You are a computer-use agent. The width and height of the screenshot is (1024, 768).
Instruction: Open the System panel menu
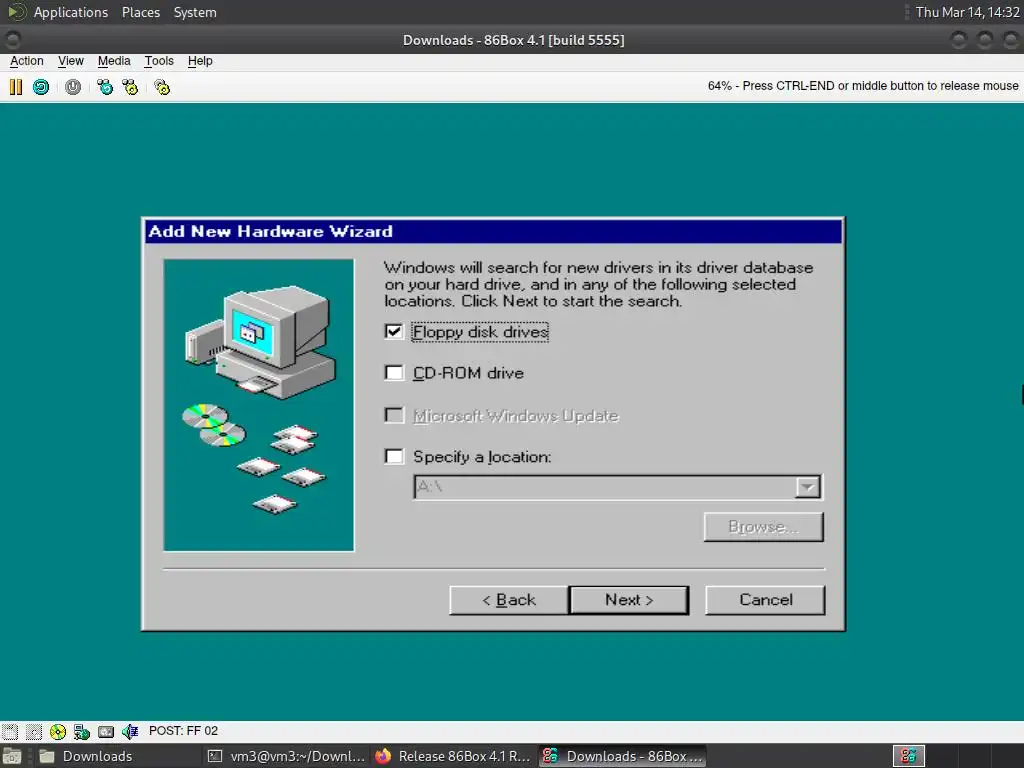click(195, 12)
